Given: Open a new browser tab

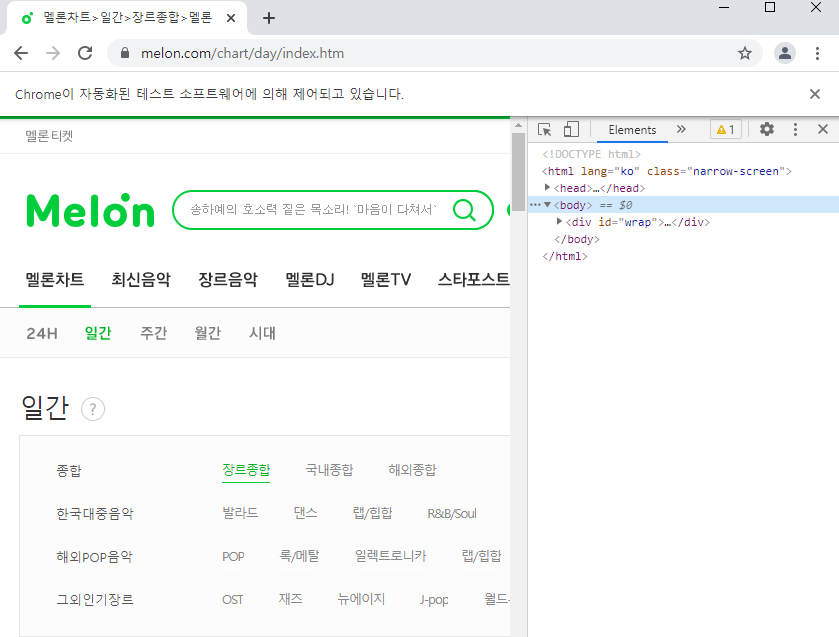Looking at the screenshot, I should click(x=269, y=18).
